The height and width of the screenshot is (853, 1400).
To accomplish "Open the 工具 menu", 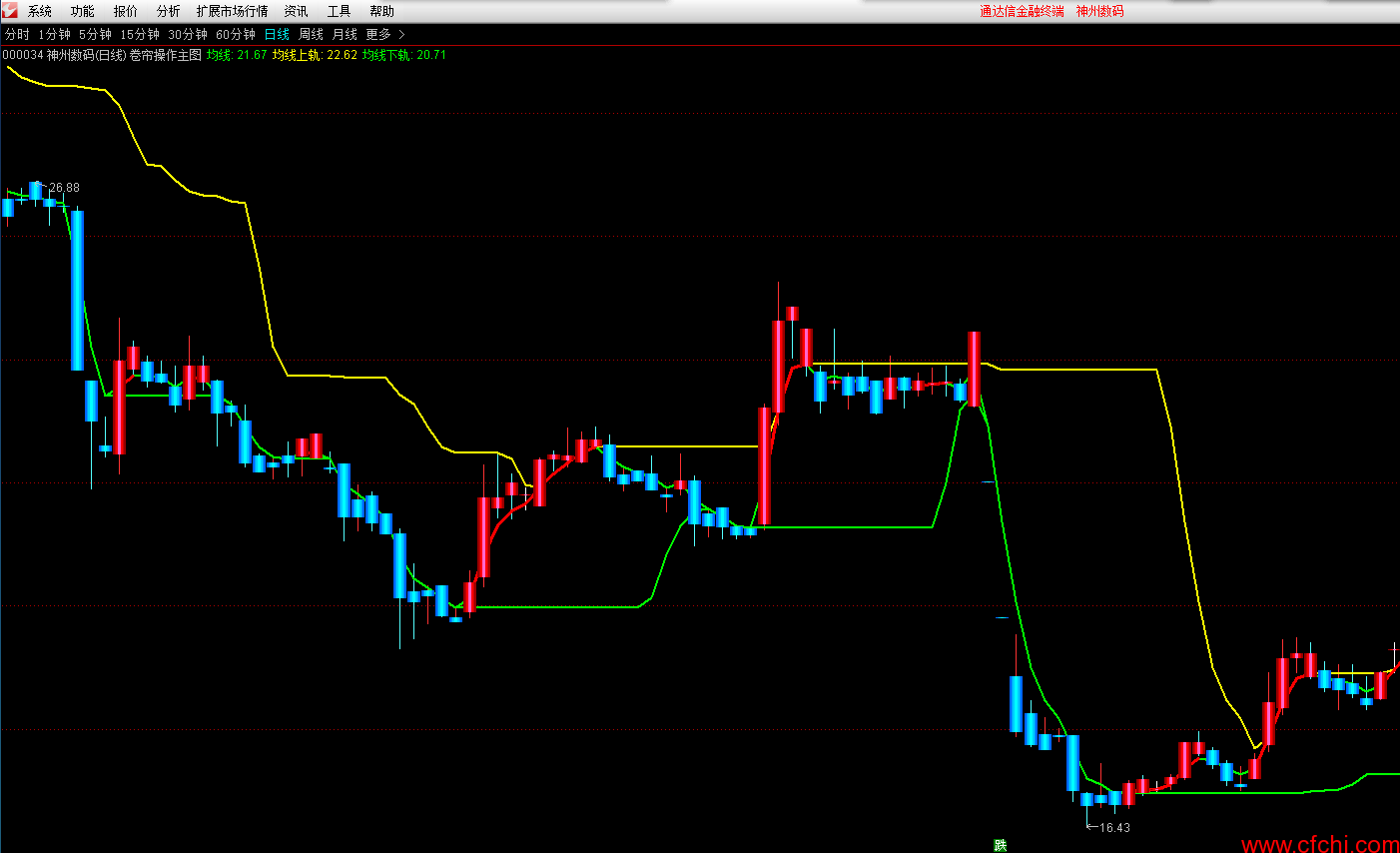I will (x=340, y=11).
